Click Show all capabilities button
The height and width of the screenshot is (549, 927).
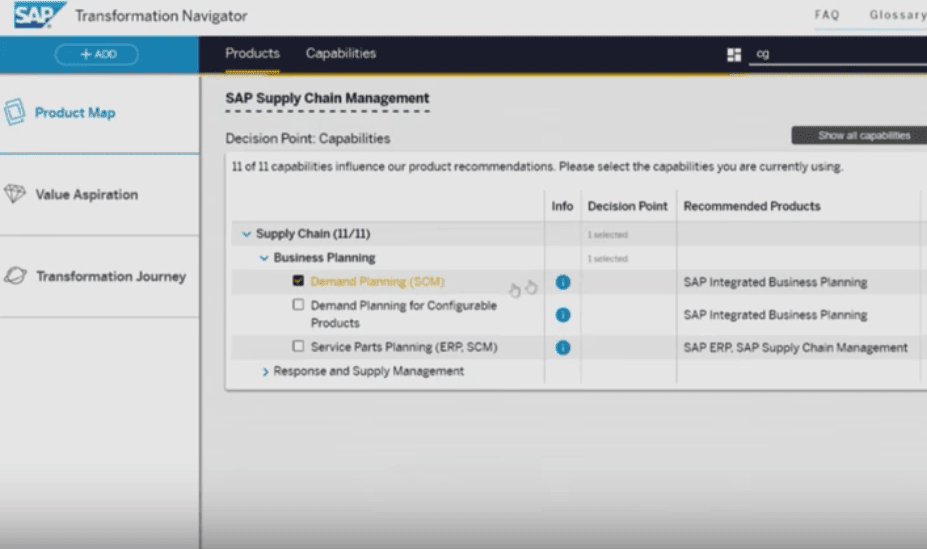coord(859,135)
